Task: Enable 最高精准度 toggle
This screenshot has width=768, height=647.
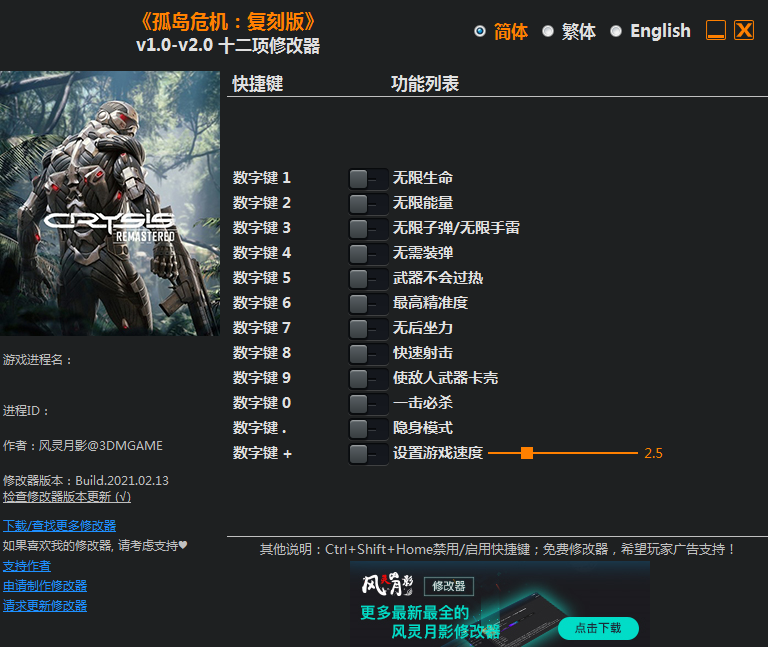Action: coord(368,304)
